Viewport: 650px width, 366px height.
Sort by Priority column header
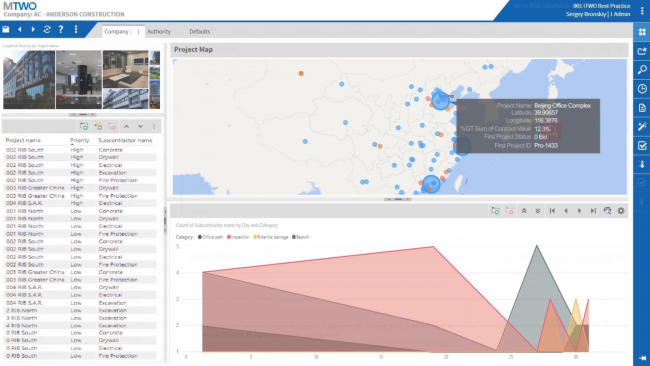pos(79,140)
